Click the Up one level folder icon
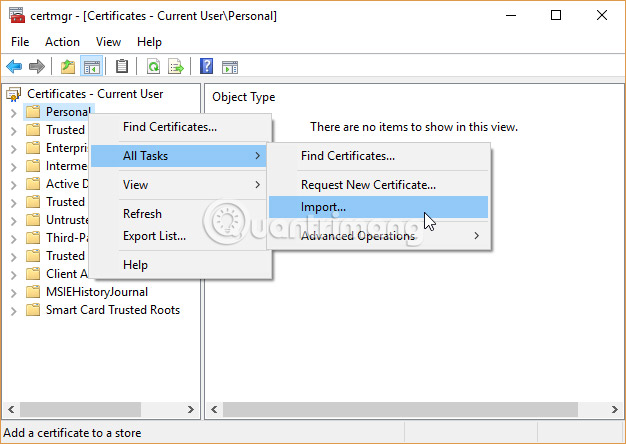This screenshot has height=444, width=626. coord(68,66)
